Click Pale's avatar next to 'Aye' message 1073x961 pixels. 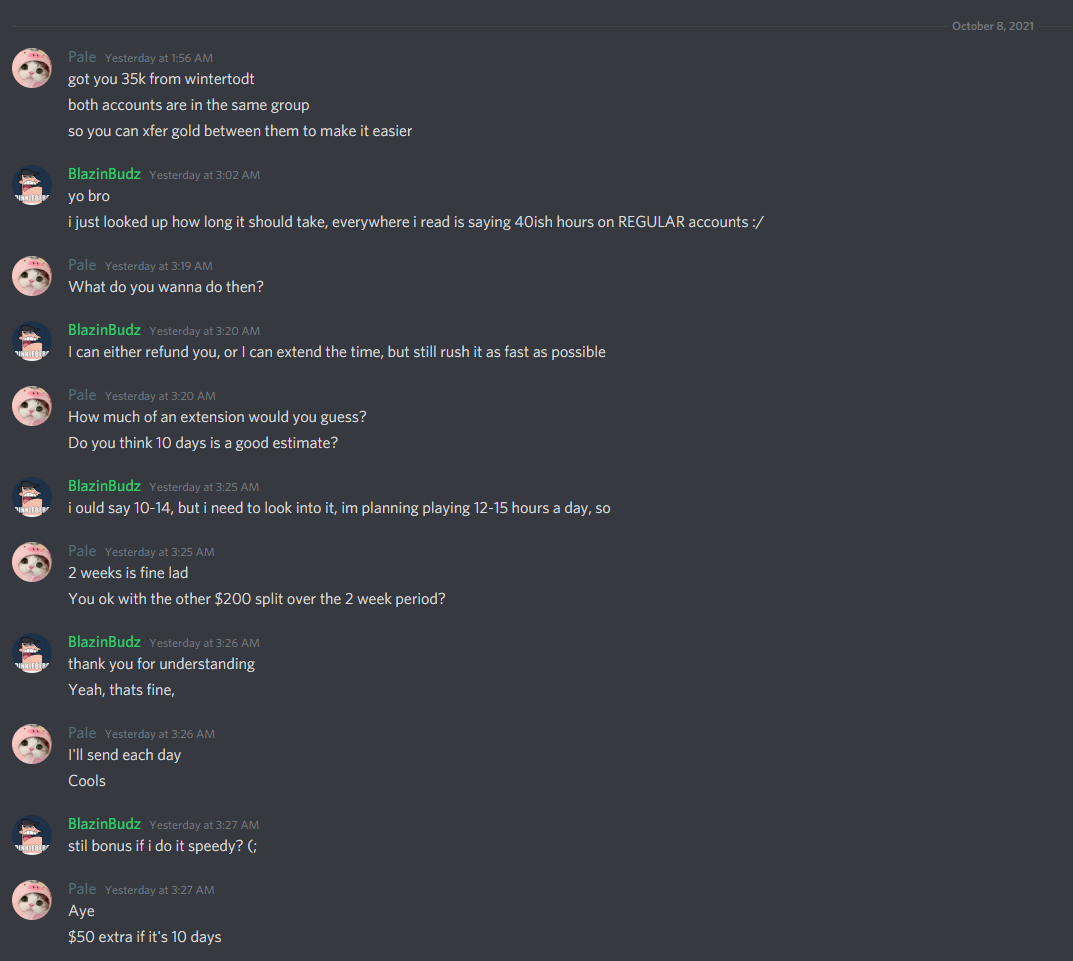[x=32, y=900]
